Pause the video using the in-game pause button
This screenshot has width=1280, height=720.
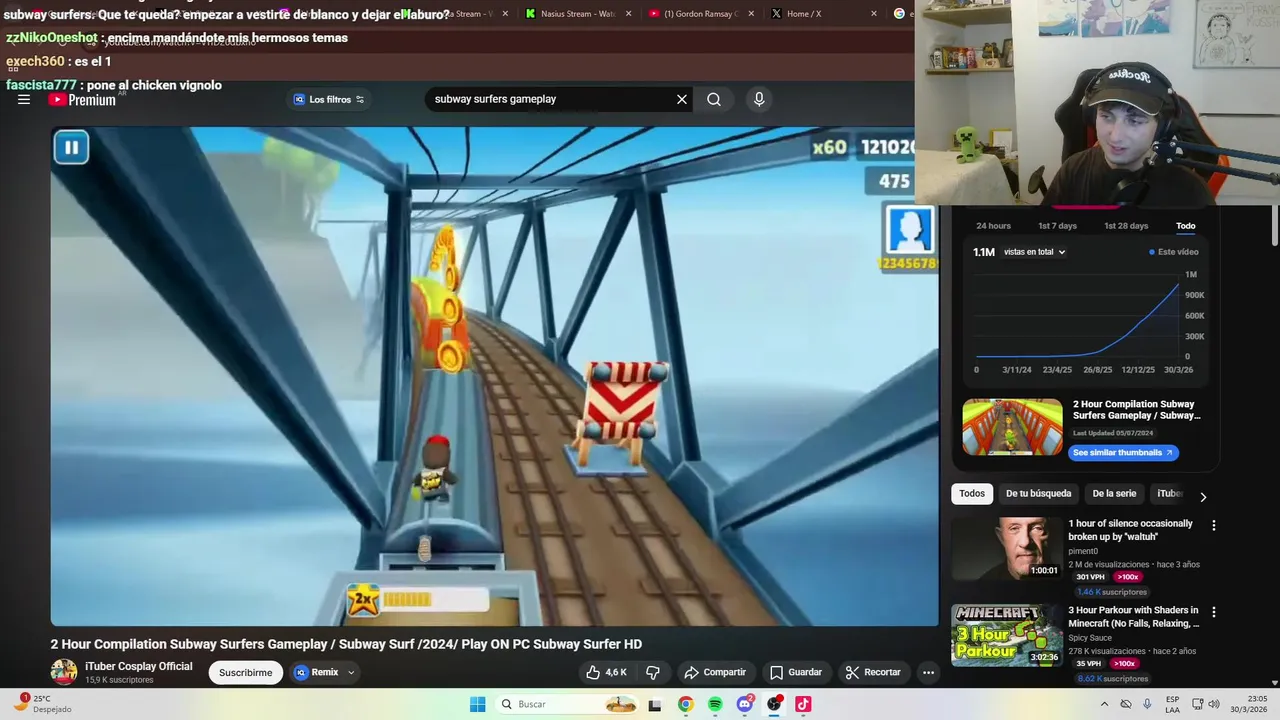pyautogui.click(x=71, y=147)
